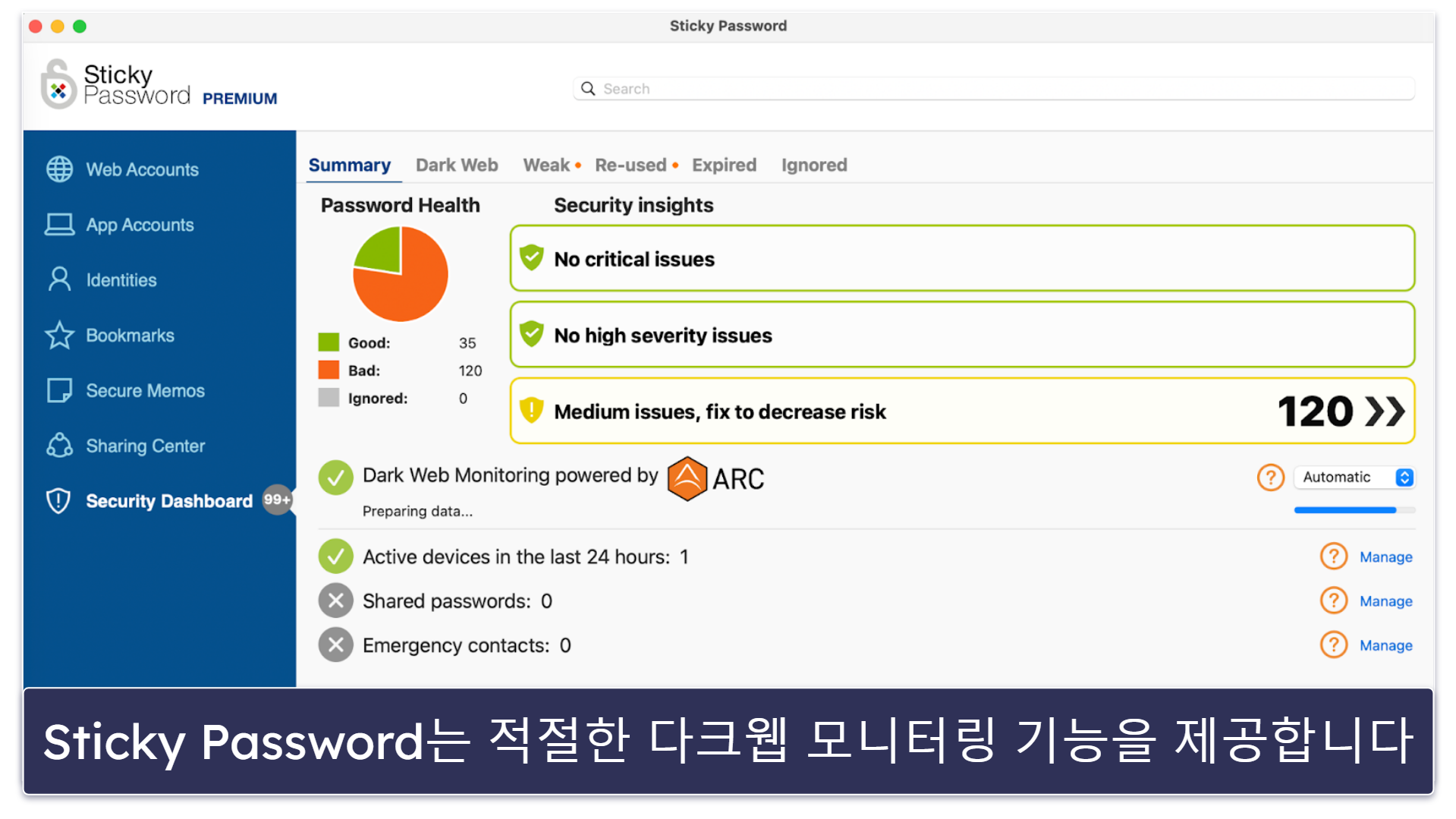
Task: Click the green shield beside No critical issues
Action: [532, 258]
